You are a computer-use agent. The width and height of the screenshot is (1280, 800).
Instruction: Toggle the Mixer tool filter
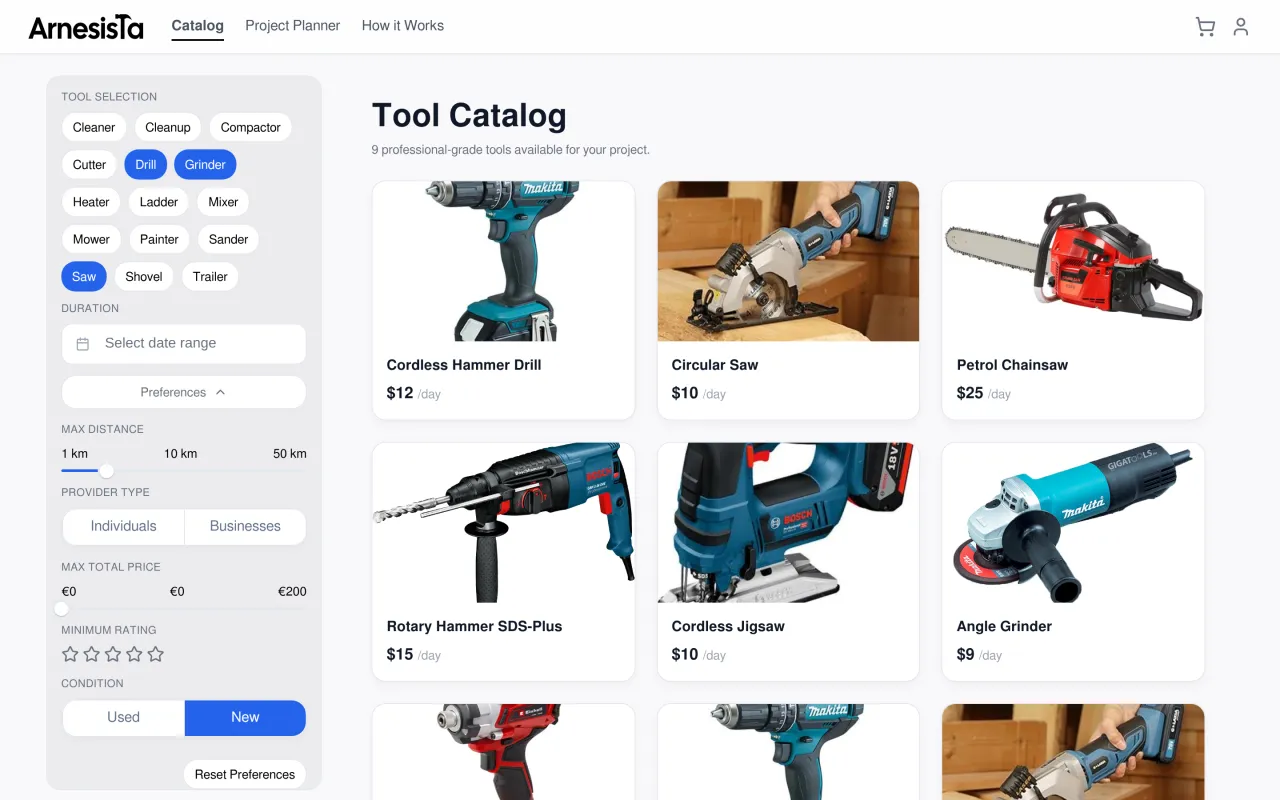coord(223,202)
